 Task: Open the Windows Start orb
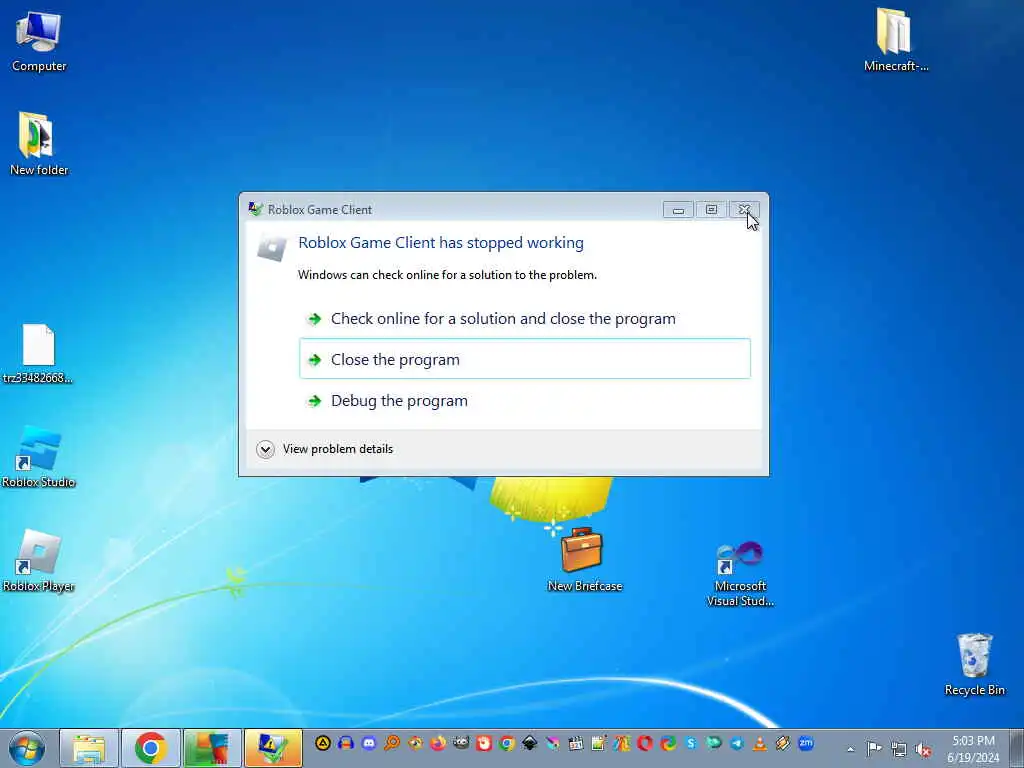pyautogui.click(x=27, y=748)
